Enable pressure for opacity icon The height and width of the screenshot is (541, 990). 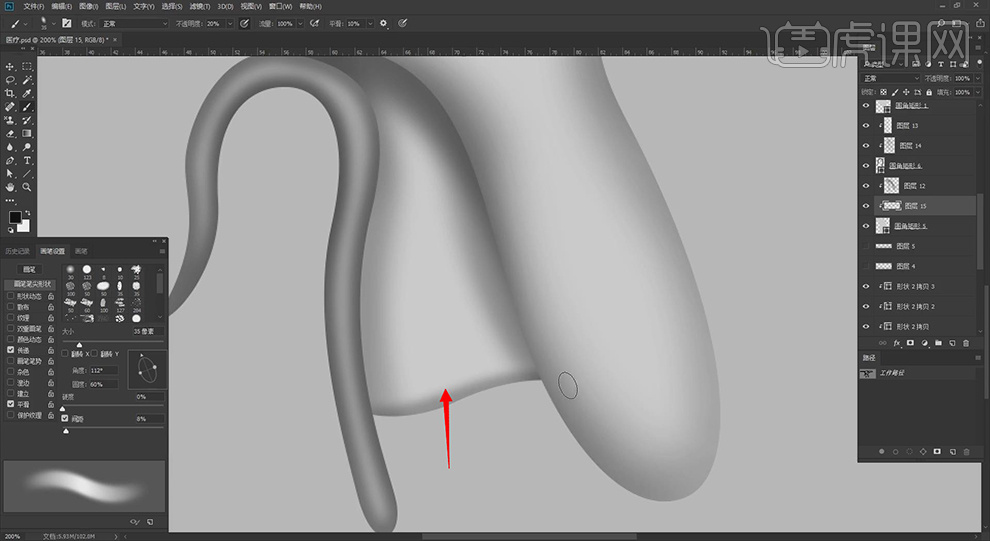244,23
